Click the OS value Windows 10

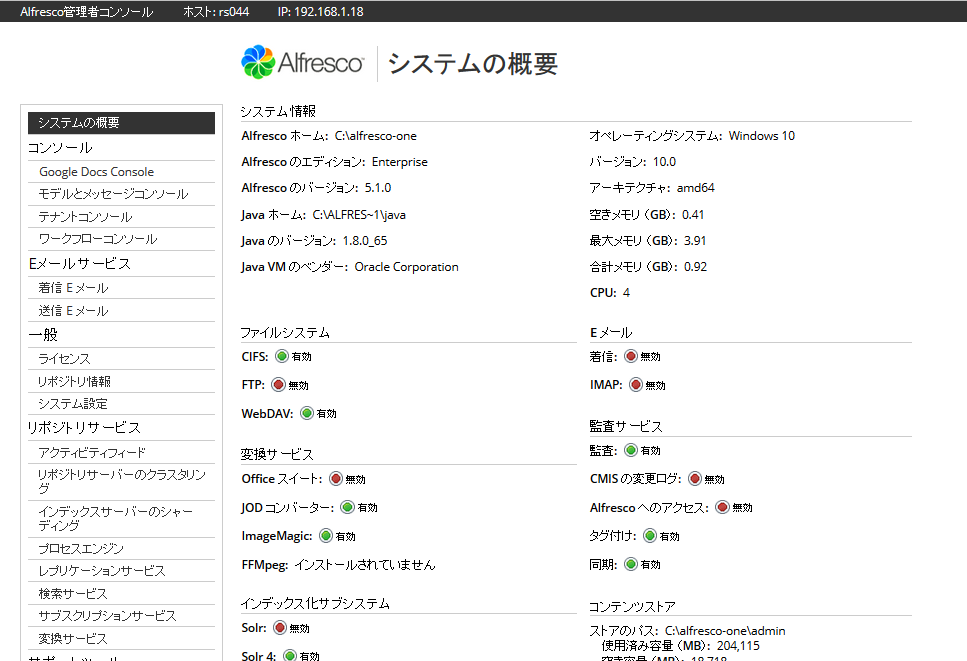coord(762,136)
